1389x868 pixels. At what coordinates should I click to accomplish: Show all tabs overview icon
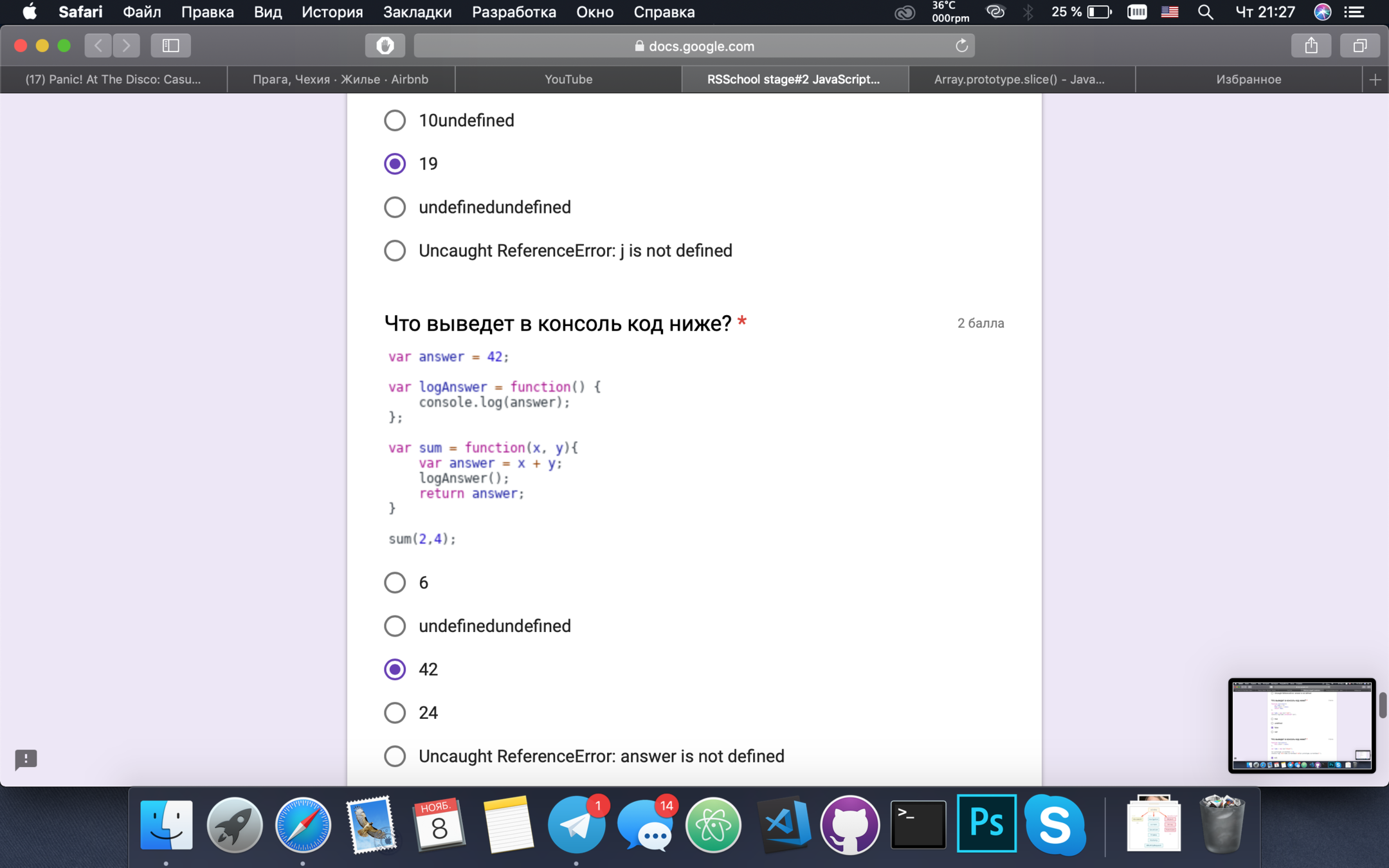coord(1359,46)
